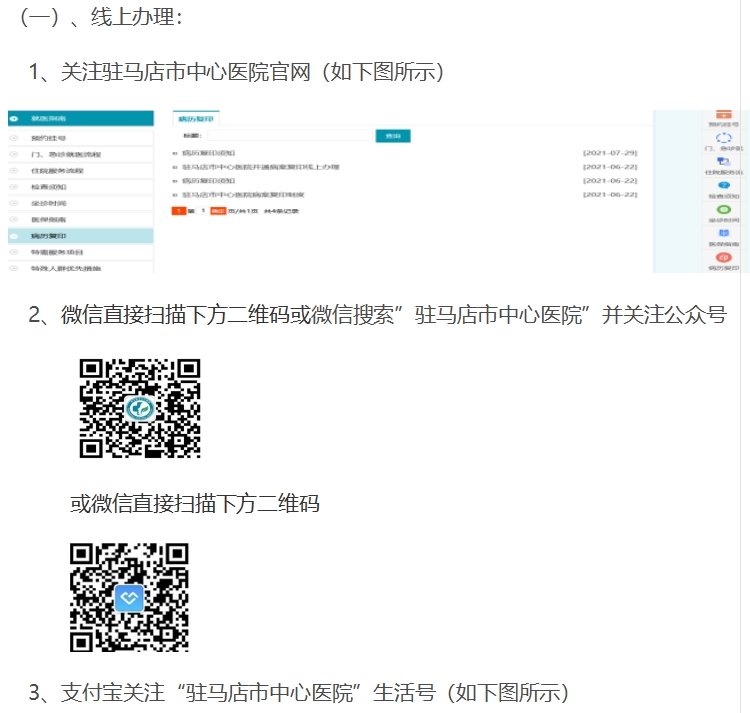Viewport: 750px width, 713px height.
Task: Click the page number input box
Action: [203, 211]
